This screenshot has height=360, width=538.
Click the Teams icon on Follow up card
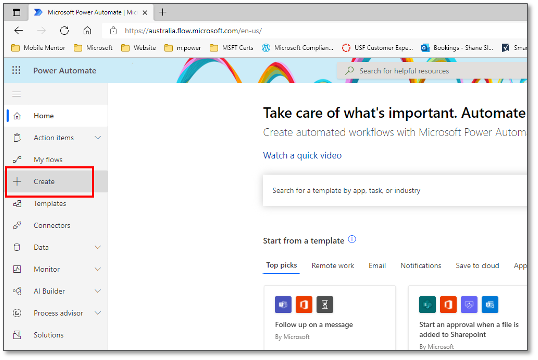(x=283, y=304)
